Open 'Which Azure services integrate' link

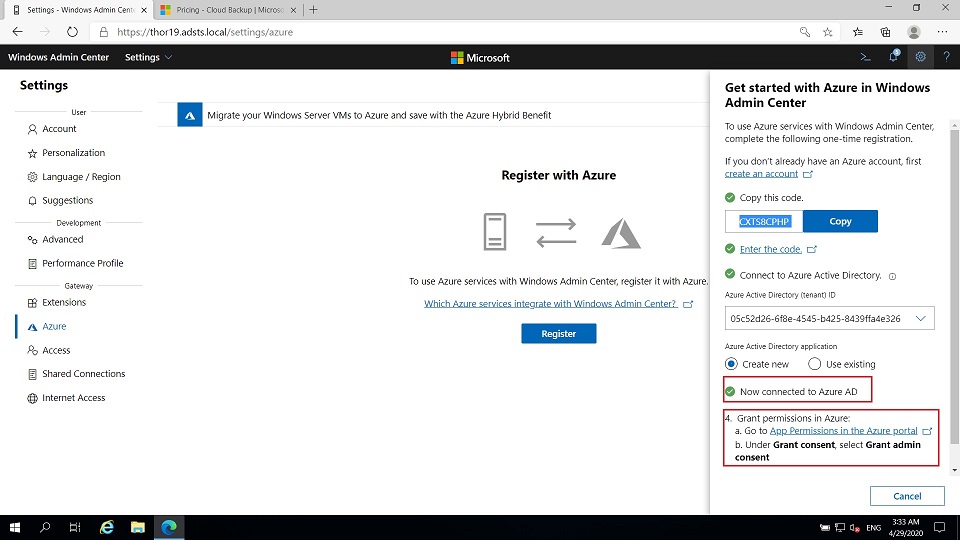(550, 304)
